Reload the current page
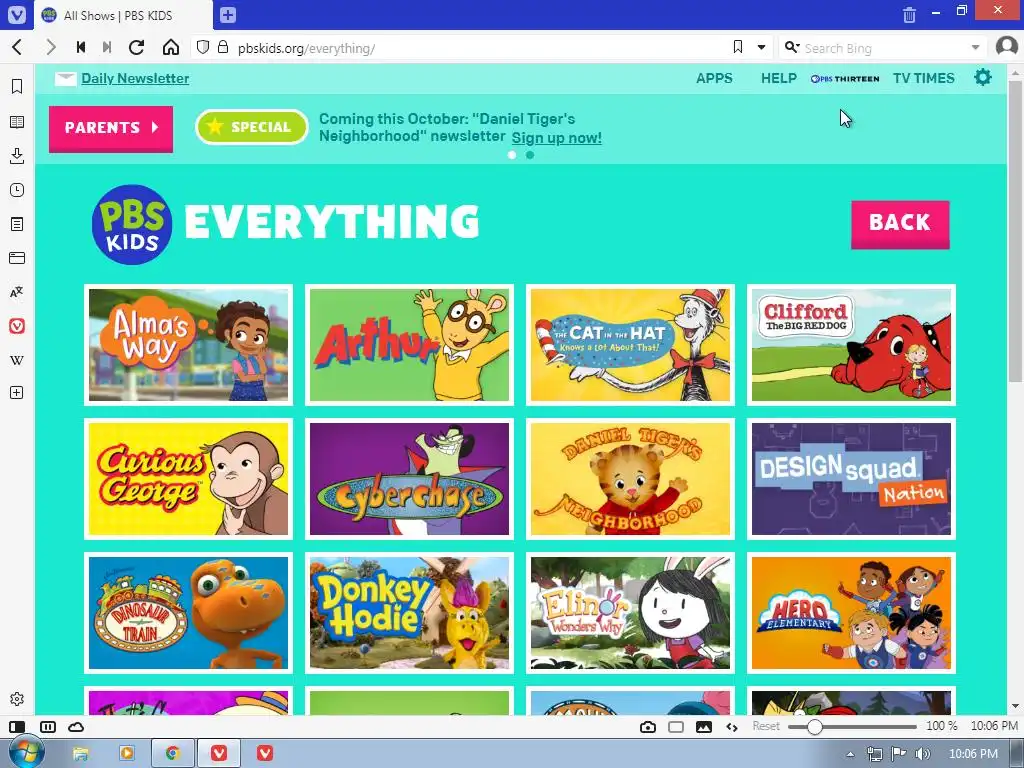This screenshot has height=768, width=1024. tap(136, 47)
